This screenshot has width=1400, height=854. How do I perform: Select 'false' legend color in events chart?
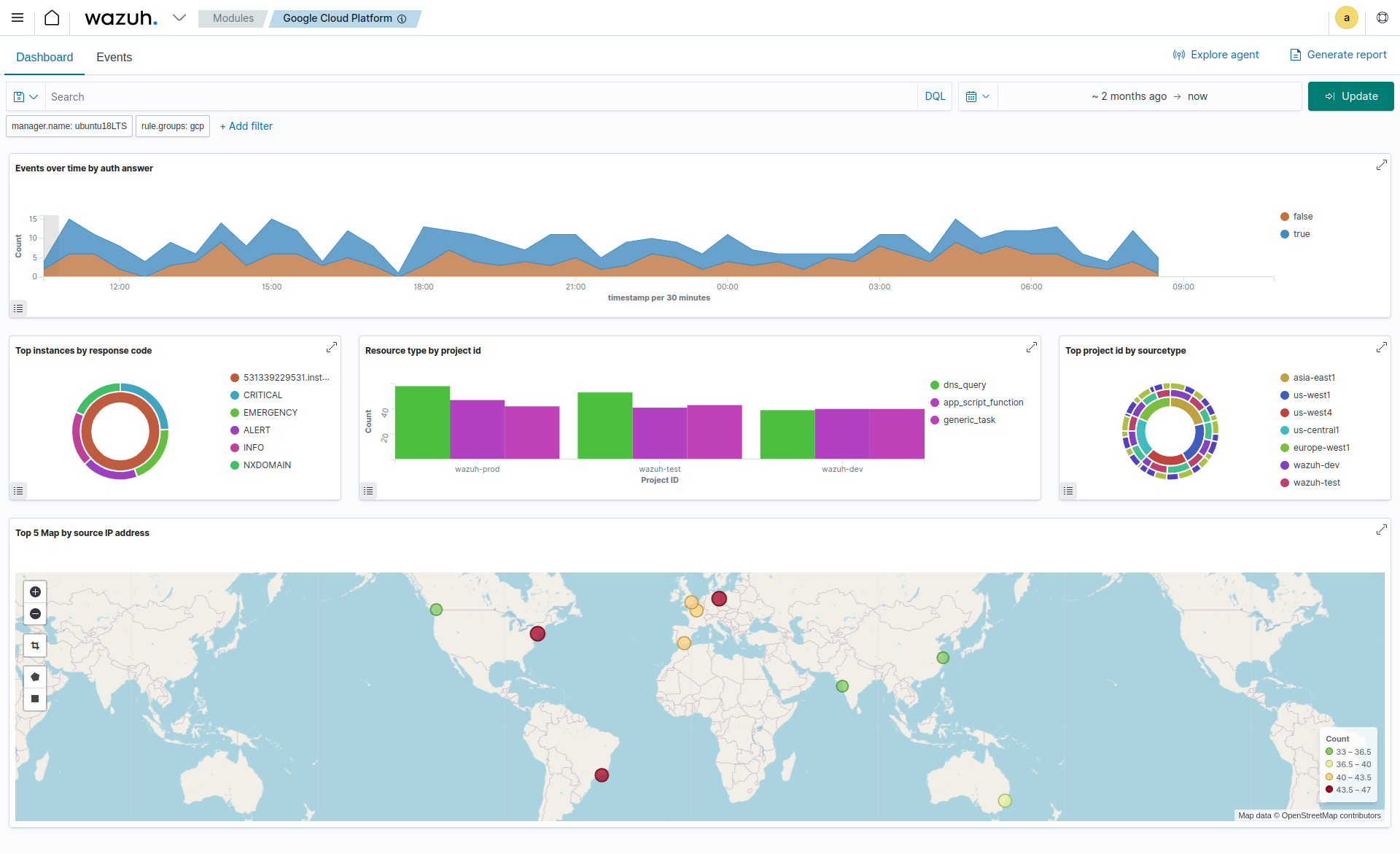1285,217
